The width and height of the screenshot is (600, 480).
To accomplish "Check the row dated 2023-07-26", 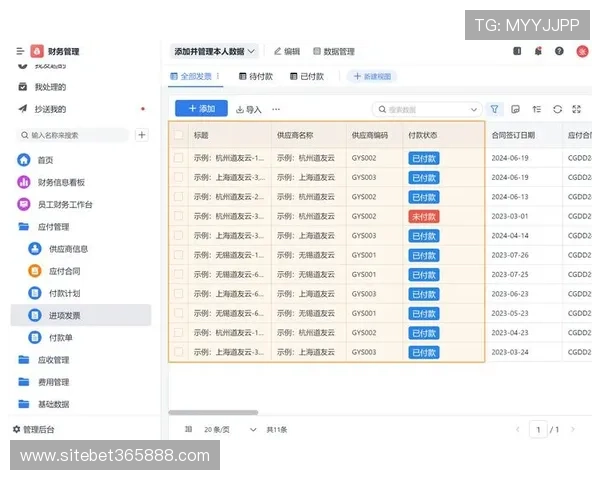I will pos(178,255).
